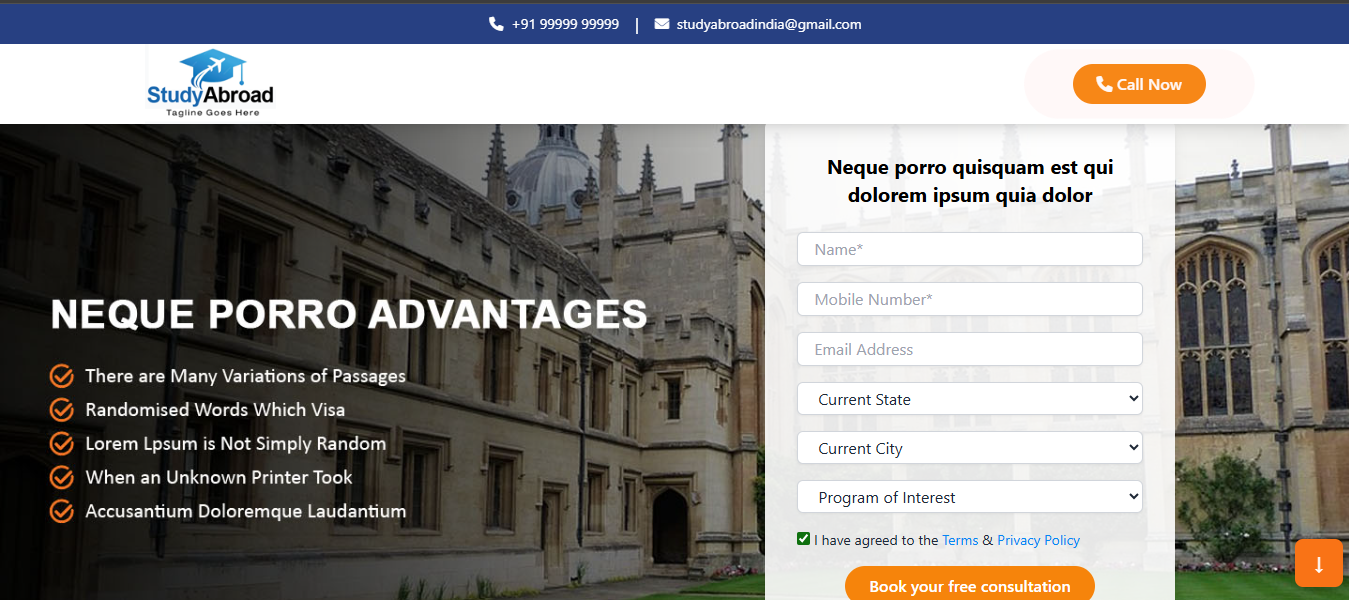Click checkmark icon beside 'When an Unknown Printer'
Viewport: 1349px width, 600px height.
click(x=62, y=478)
